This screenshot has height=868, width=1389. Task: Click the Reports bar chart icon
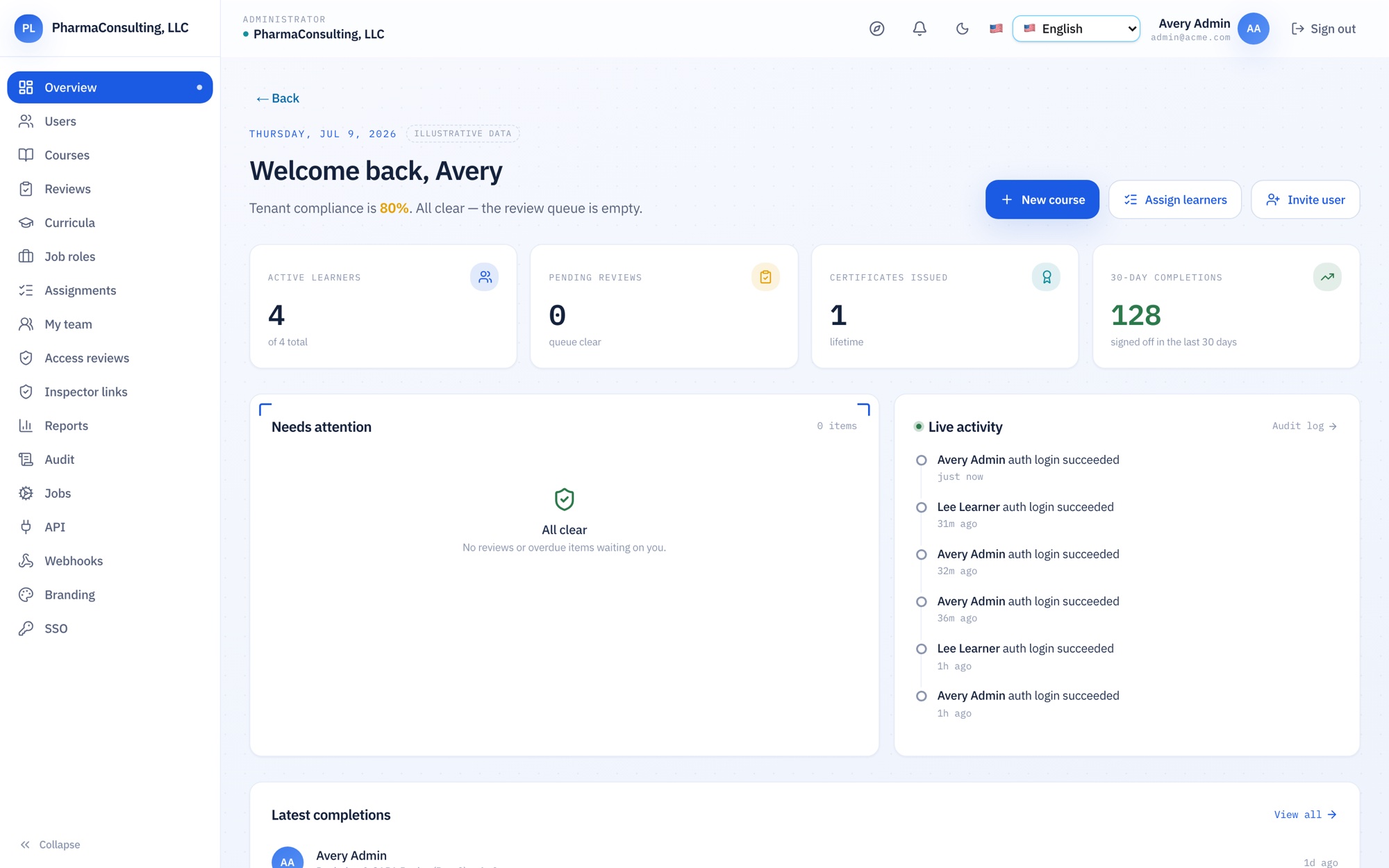[x=26, y=426]
